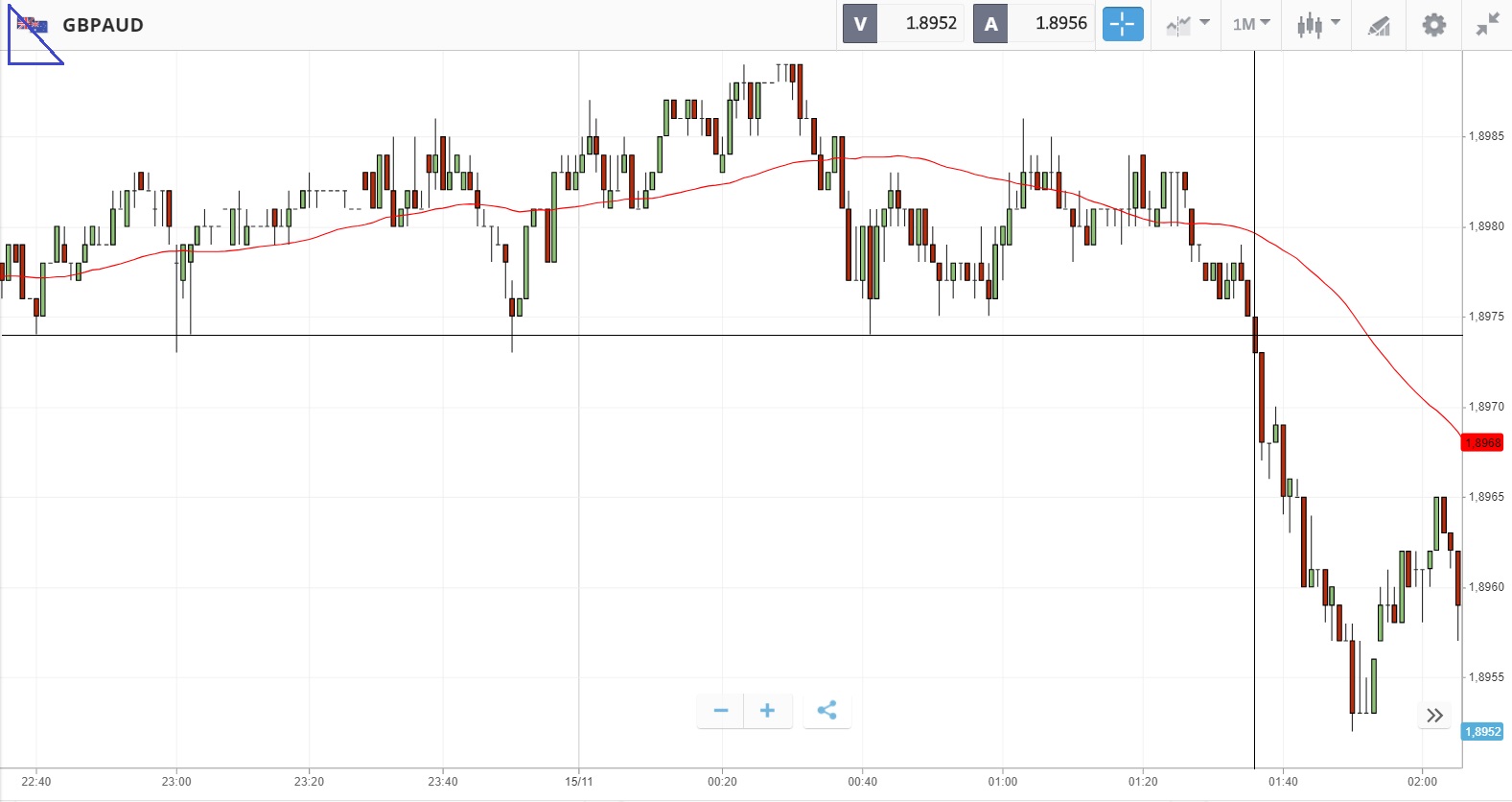
Task: Open the compare/indicators chart dropdown
Action: coord(1188,24)
